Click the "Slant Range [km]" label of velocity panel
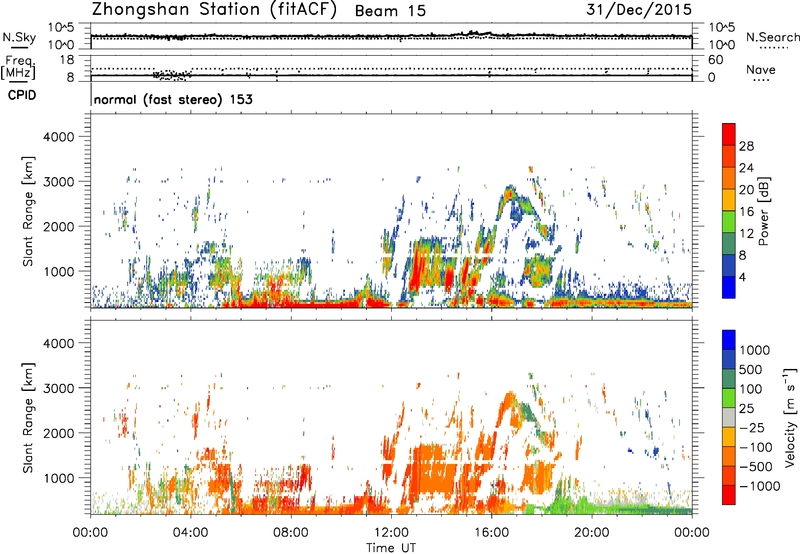Image resolution: width=800 pixels, height=554 pixels. tap(28, 417)
